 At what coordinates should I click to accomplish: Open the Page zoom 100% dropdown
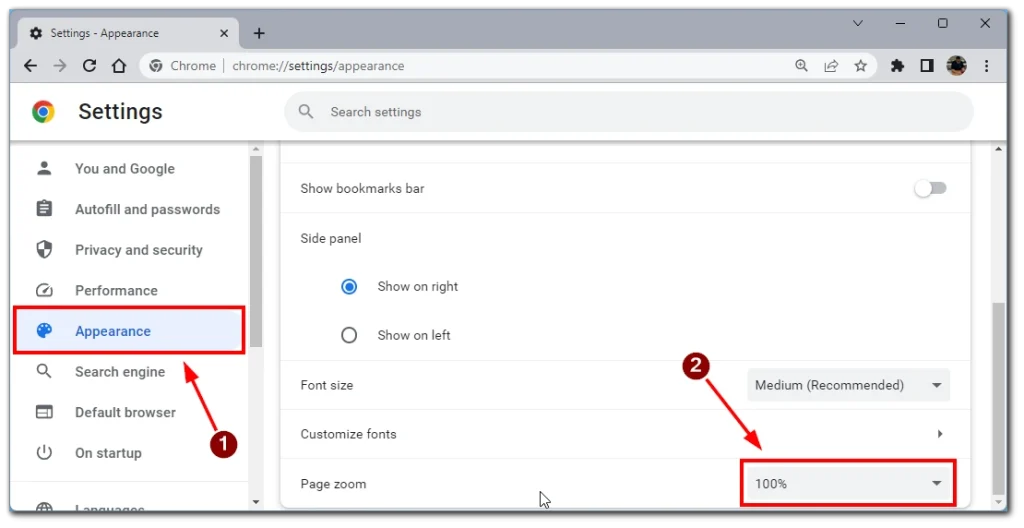pyautogui.click(x=848, y=484)
